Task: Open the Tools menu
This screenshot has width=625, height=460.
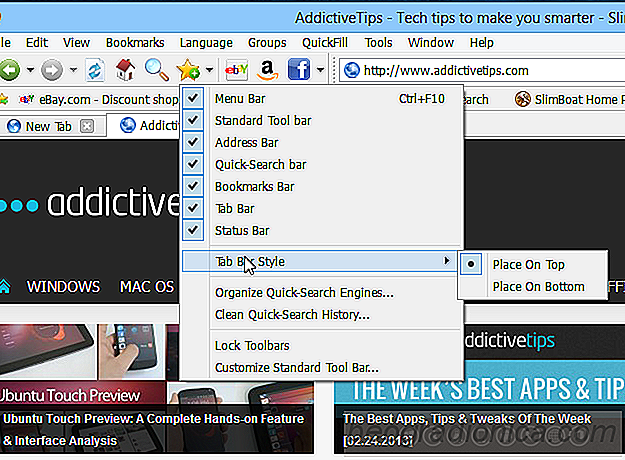Action: 378,43
